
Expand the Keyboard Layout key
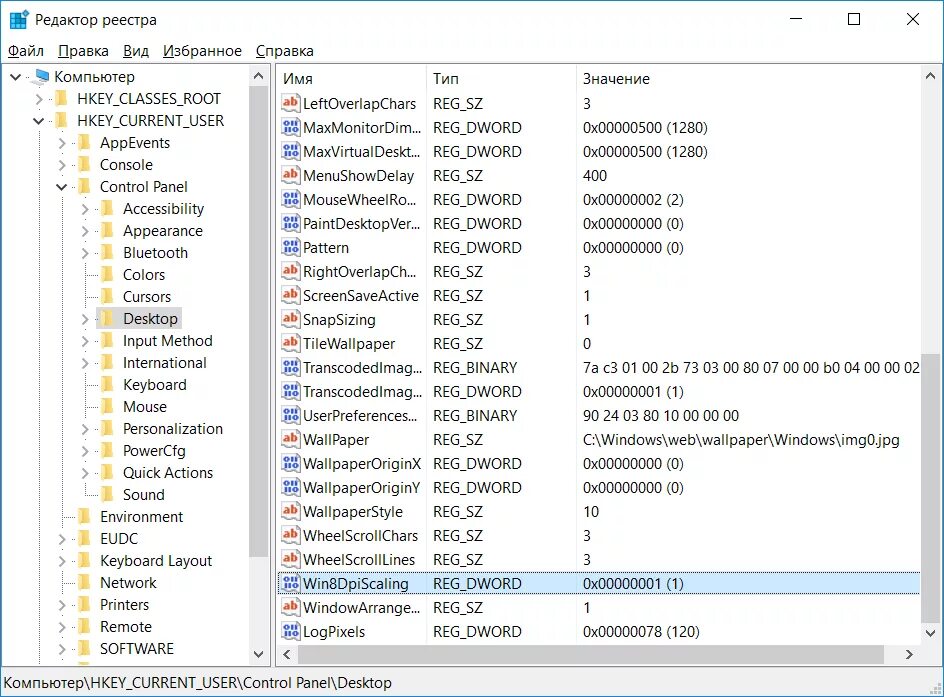point(62,561)
